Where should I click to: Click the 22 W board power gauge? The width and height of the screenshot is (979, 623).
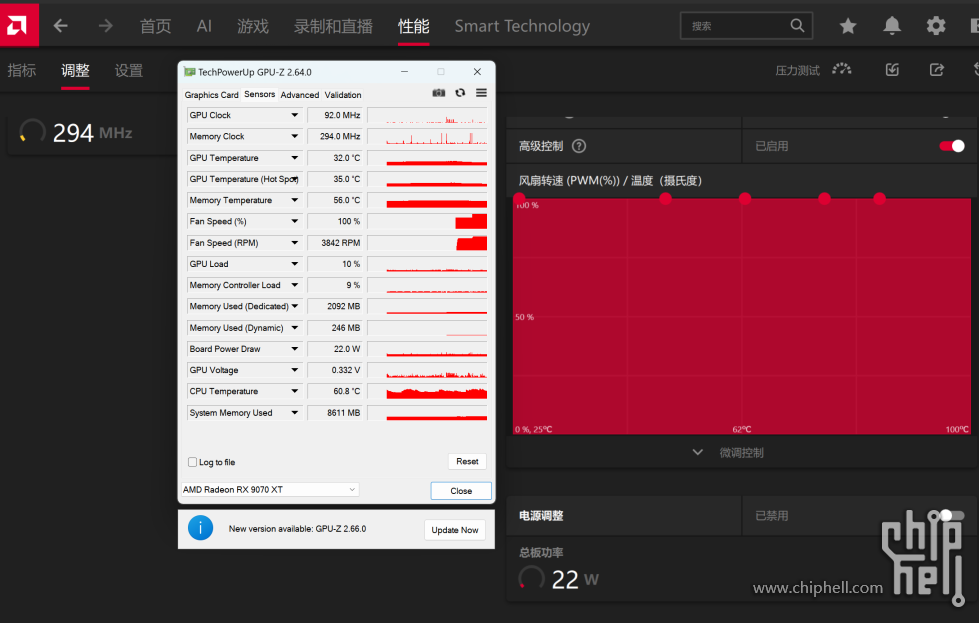coord(531,579)
